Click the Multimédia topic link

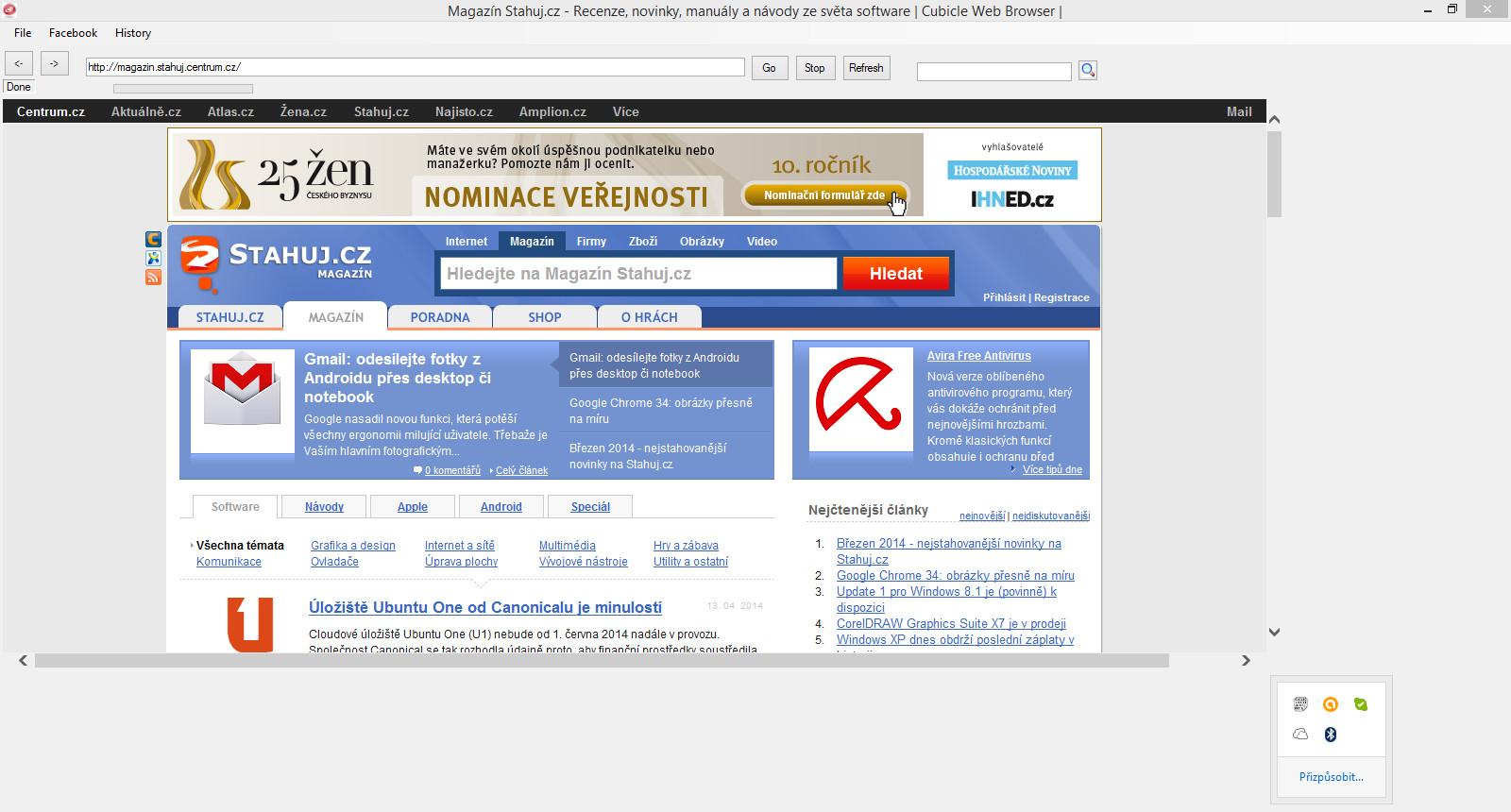pos(568,546)
